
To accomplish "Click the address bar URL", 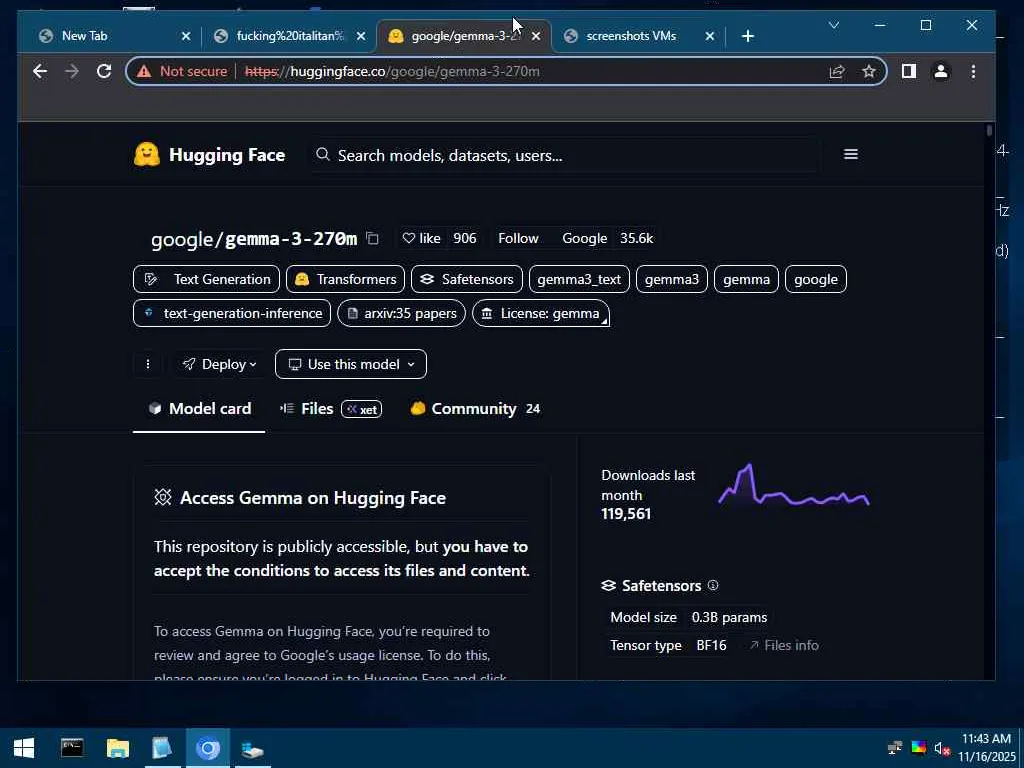I will coord(392,71).
